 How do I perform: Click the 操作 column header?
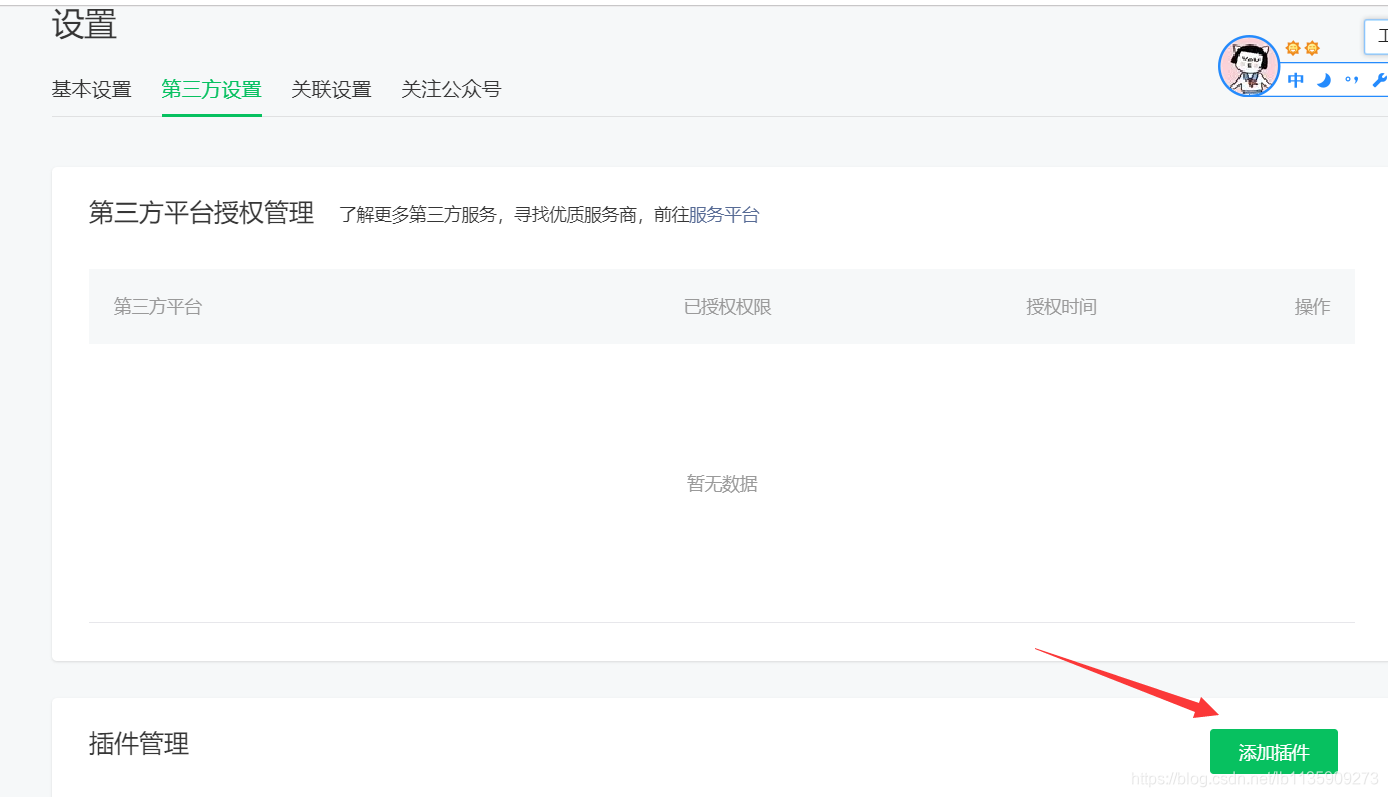1312,306
